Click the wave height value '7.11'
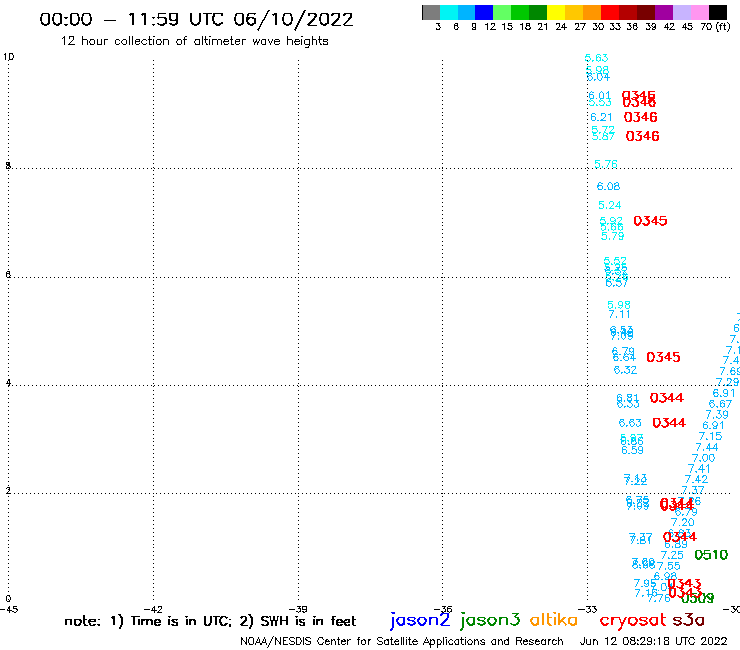 pos(619,314)
